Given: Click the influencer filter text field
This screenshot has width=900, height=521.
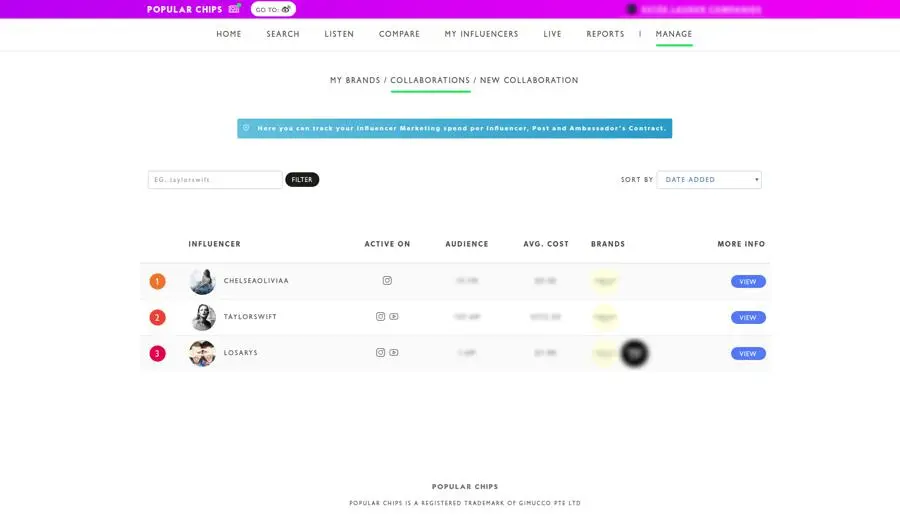Looking at the screenshot, I should click(x=215, y=180).
